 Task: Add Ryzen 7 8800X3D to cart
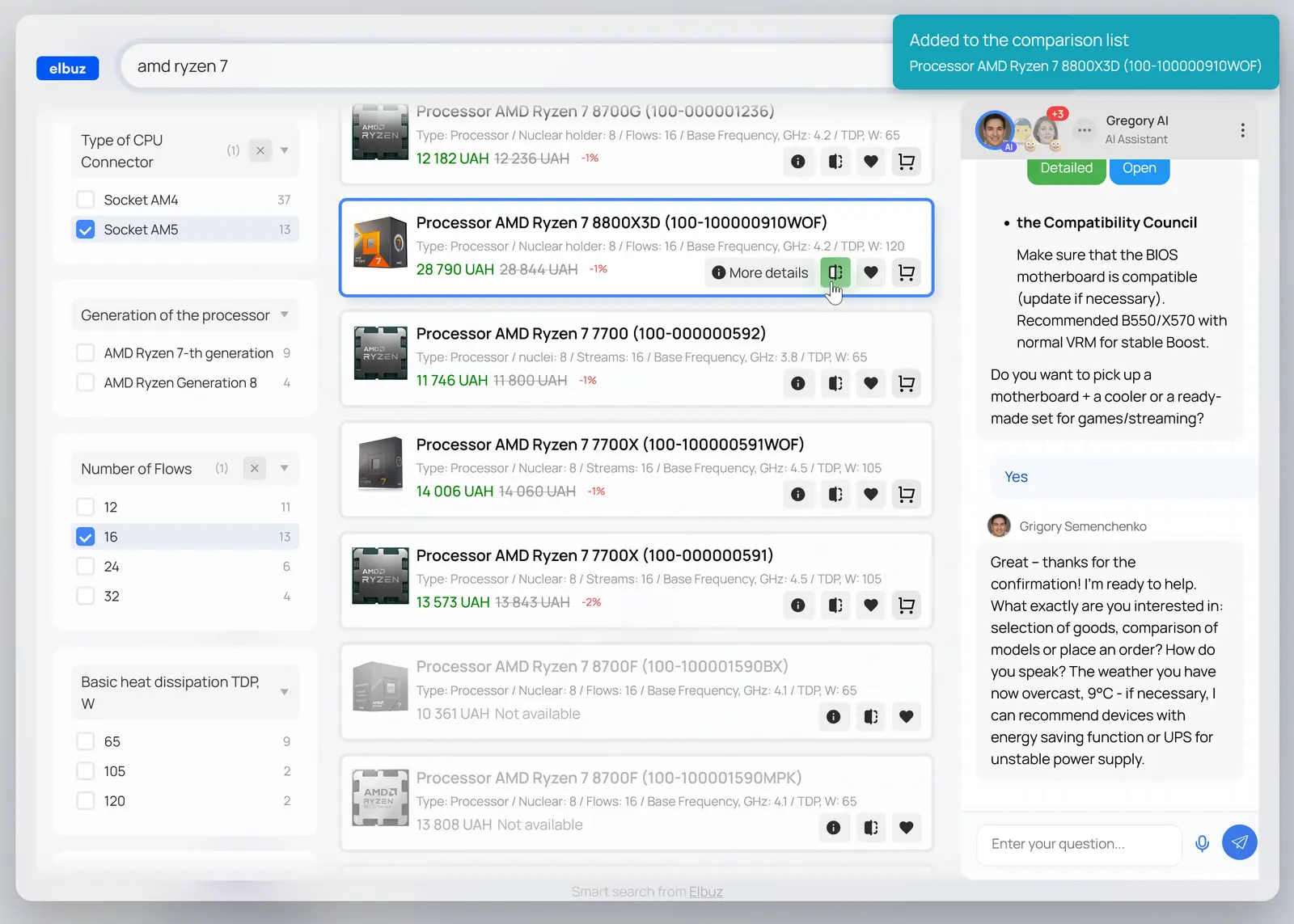click(907, 272)
